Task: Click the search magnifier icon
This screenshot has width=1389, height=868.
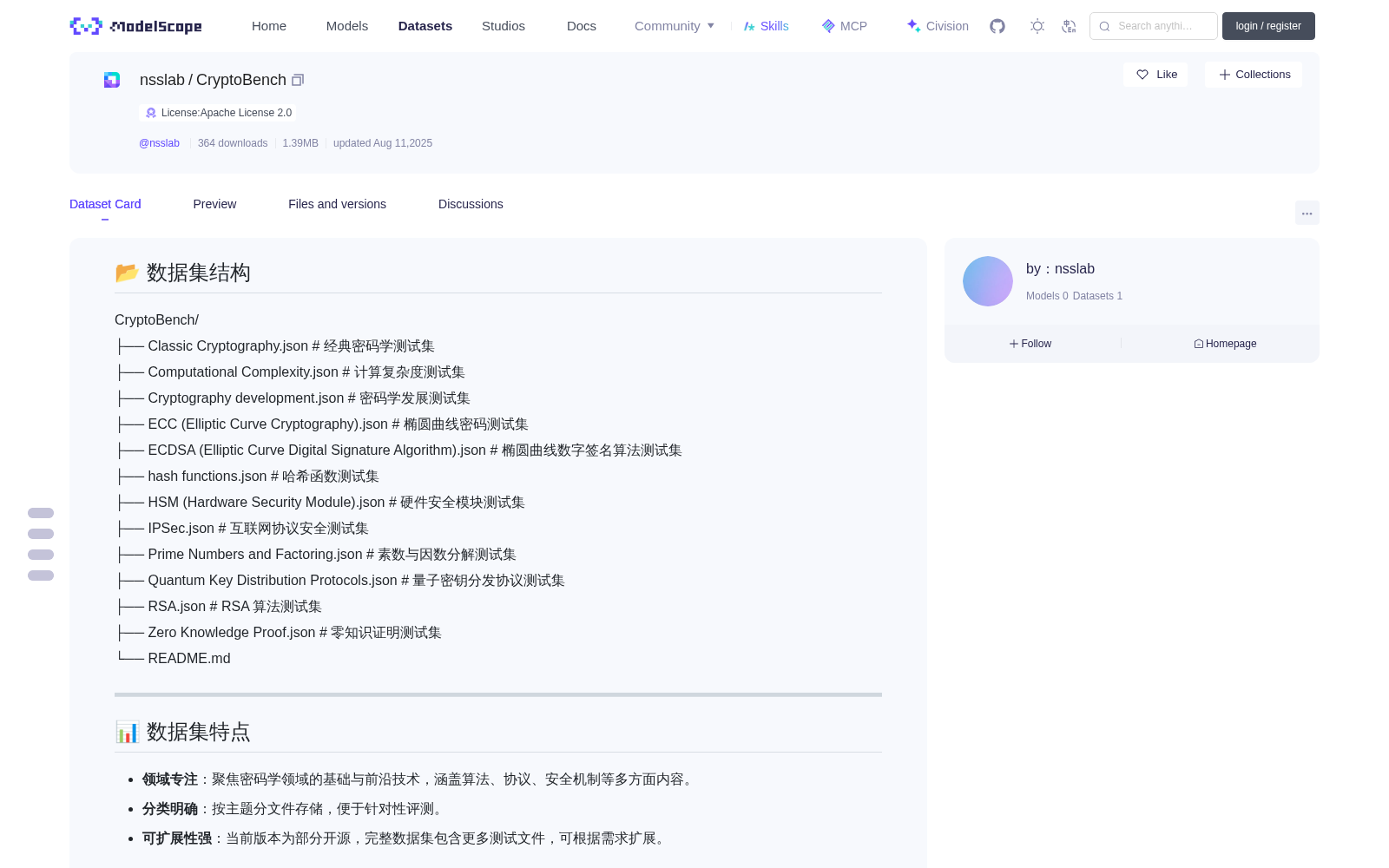Action: tap(1104, 26)
